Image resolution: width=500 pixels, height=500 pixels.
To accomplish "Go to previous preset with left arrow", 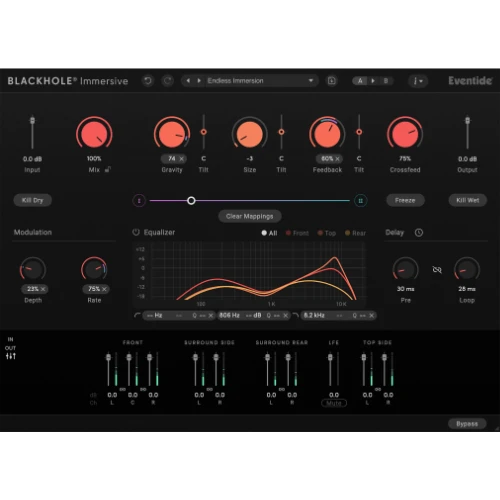I will click(x=188, y=81).
